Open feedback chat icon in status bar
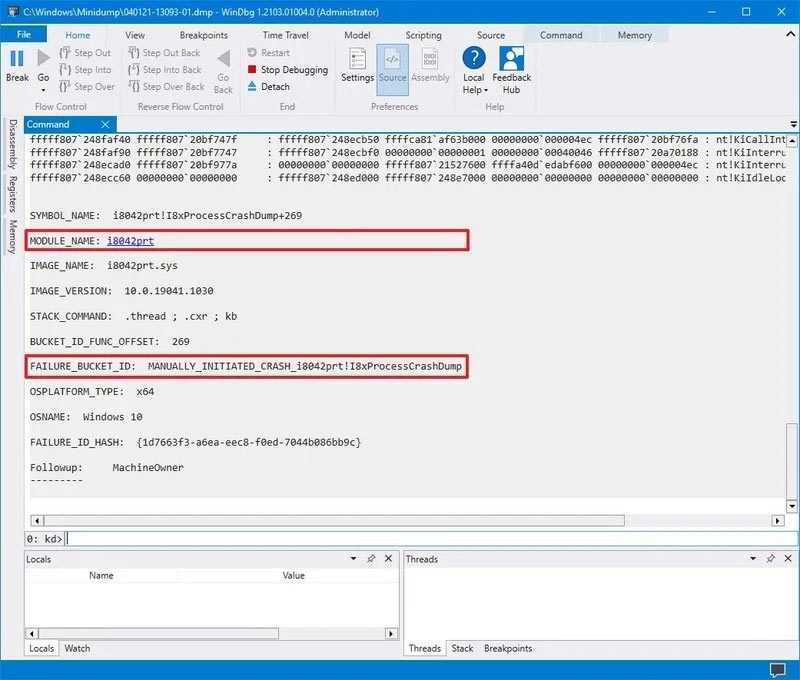The image size is (800, 680). 778,669
